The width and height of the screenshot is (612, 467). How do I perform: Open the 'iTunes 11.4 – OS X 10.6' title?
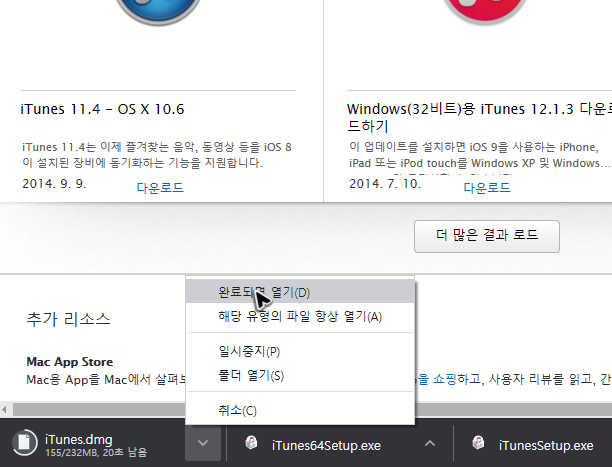pos(102,109)
